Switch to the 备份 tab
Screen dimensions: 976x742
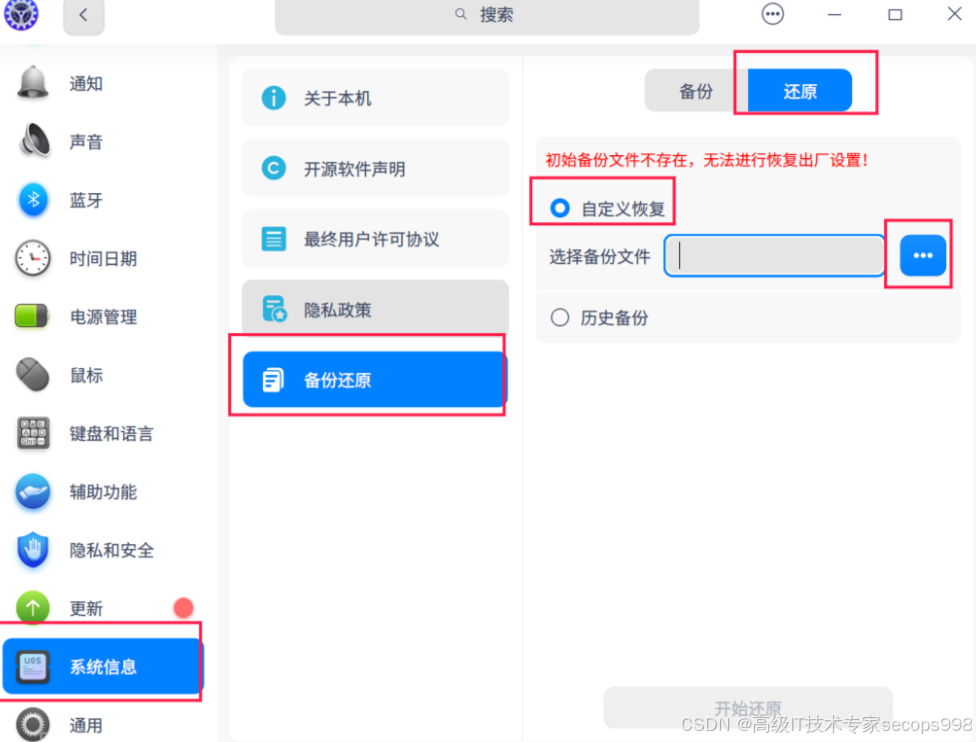point(698,91)
